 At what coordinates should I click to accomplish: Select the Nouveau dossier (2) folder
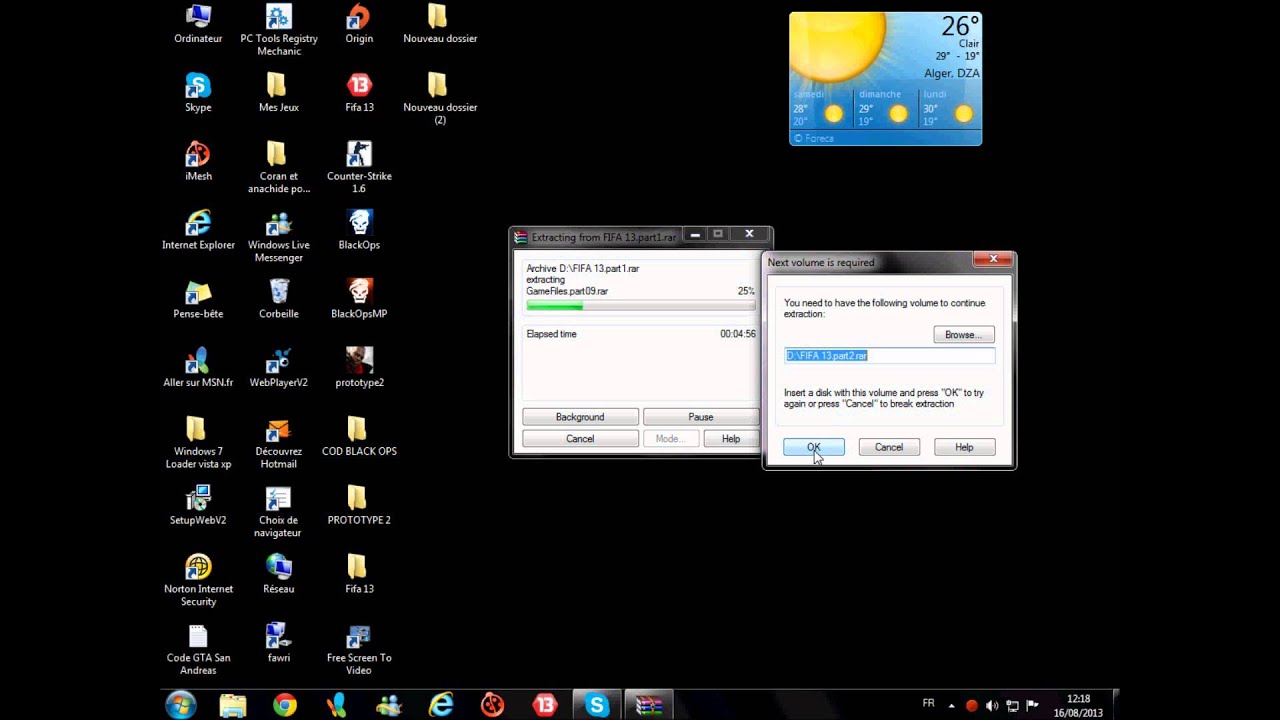point(440,99)
